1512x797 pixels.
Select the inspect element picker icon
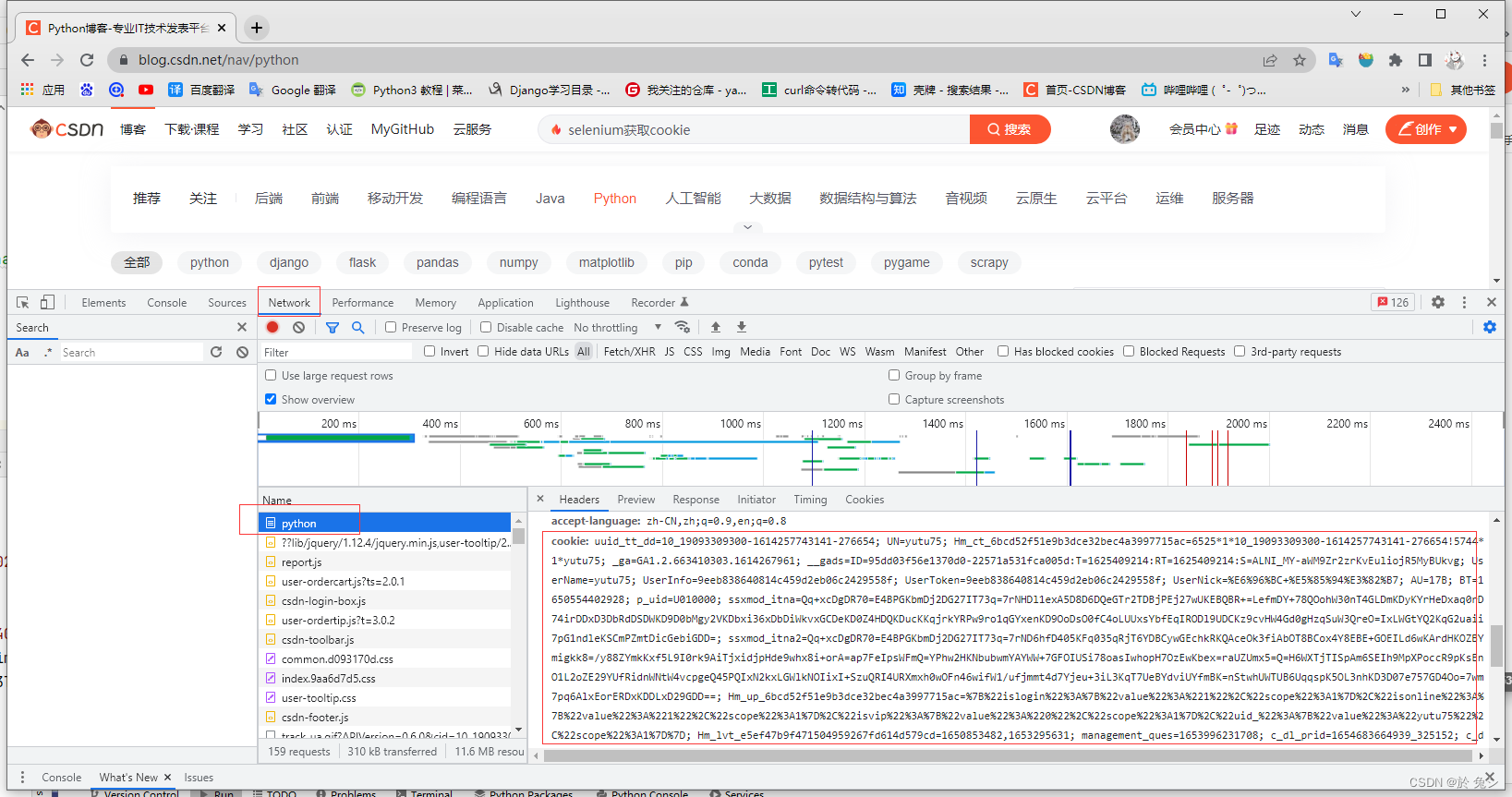(x=23, y=302)
